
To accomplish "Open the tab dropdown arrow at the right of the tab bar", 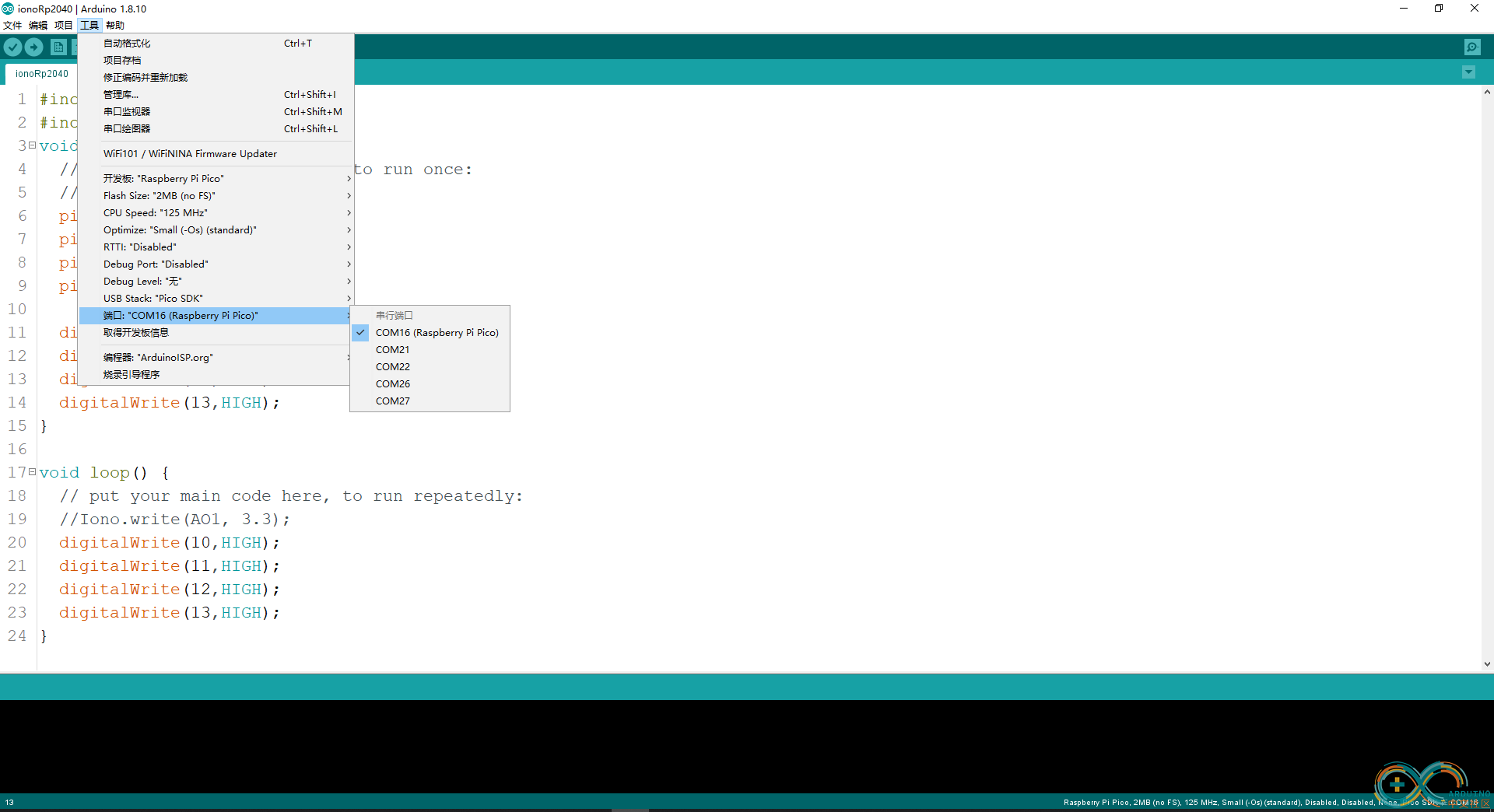I will pyautogui.click(x=1468, y=72).
